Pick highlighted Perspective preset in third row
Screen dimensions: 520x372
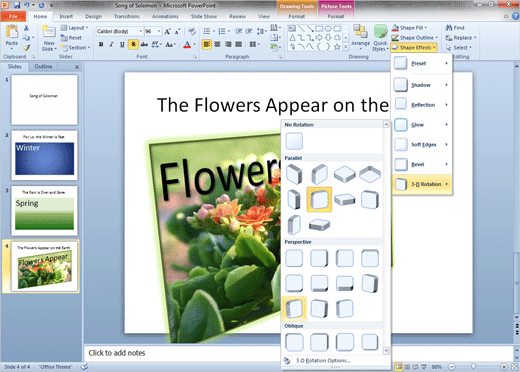294,309
